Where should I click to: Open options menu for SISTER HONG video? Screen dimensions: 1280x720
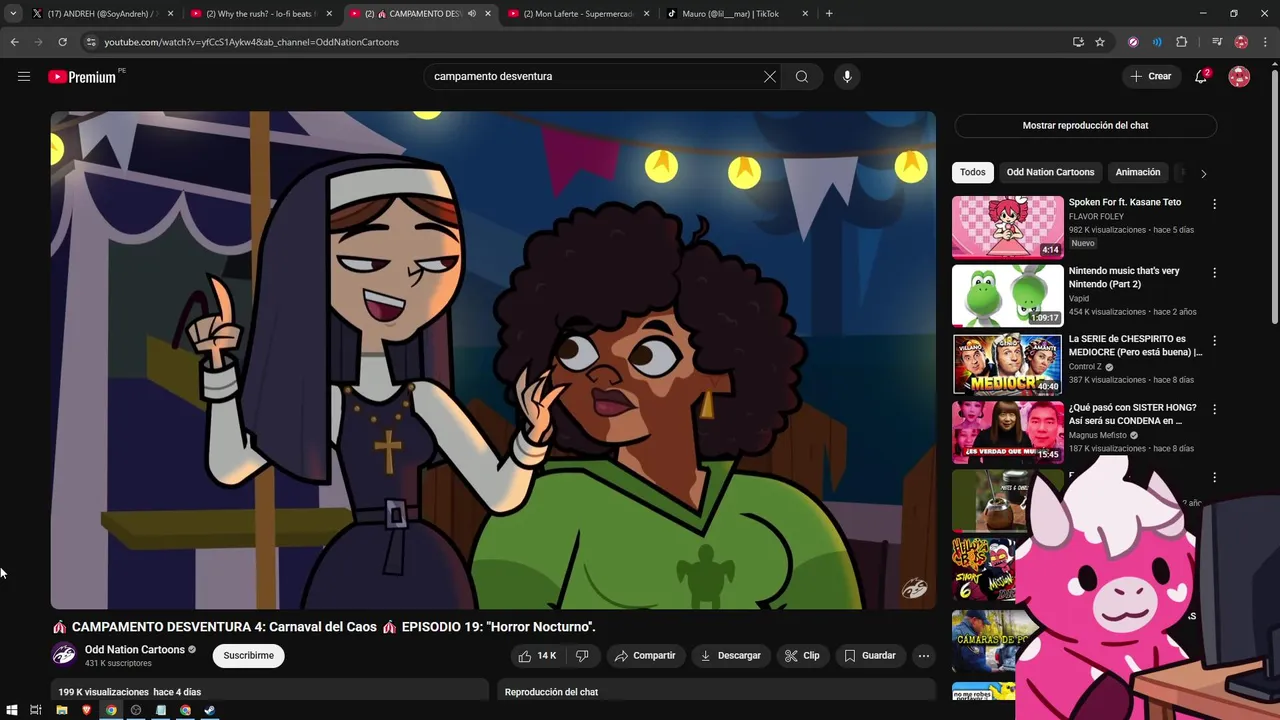coord(1215,409)
